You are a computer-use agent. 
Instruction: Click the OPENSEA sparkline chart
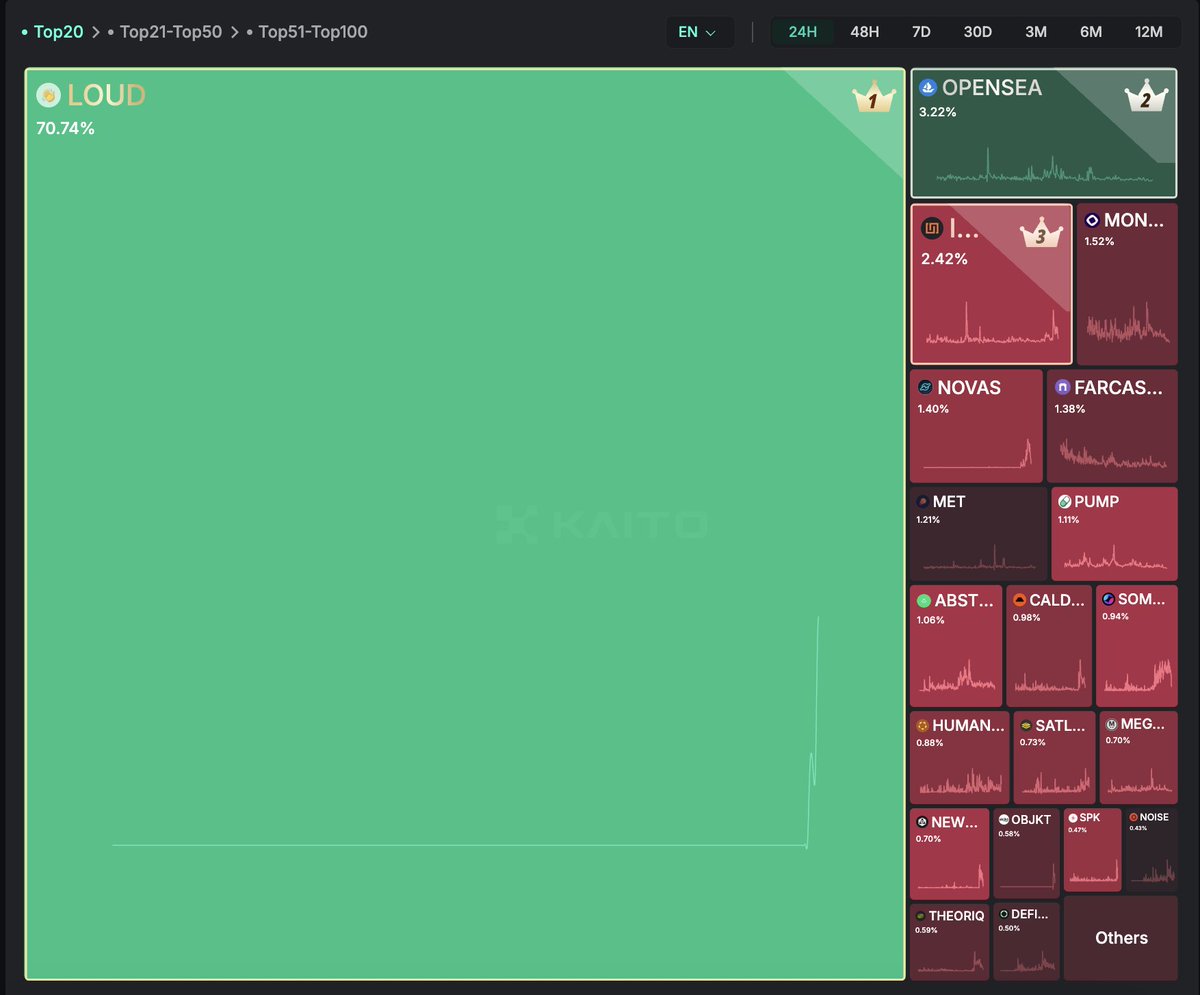[x=1045, y=166]
